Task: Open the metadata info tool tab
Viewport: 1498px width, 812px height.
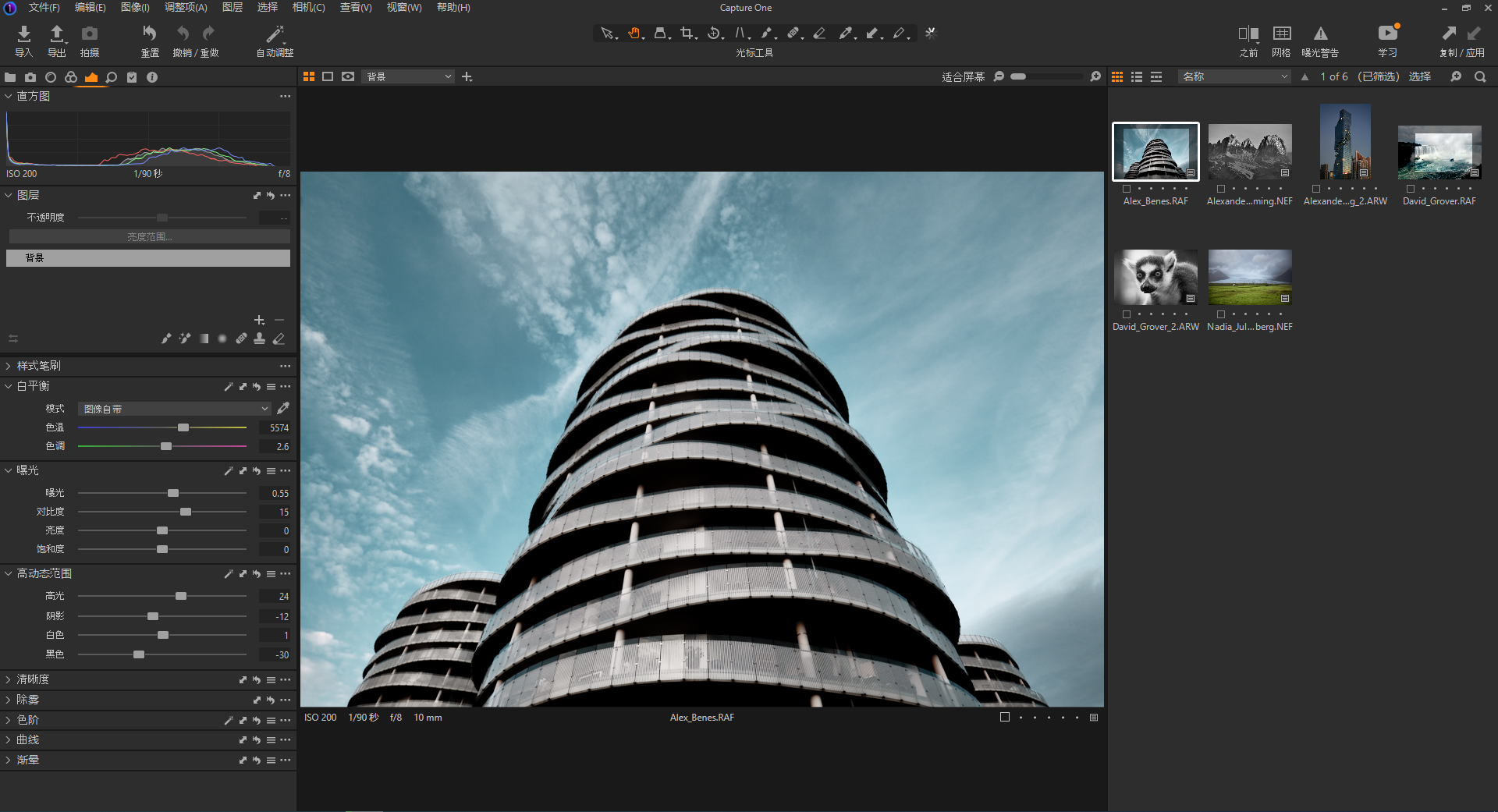Action: pyautogui.click(x=152, y=77)
